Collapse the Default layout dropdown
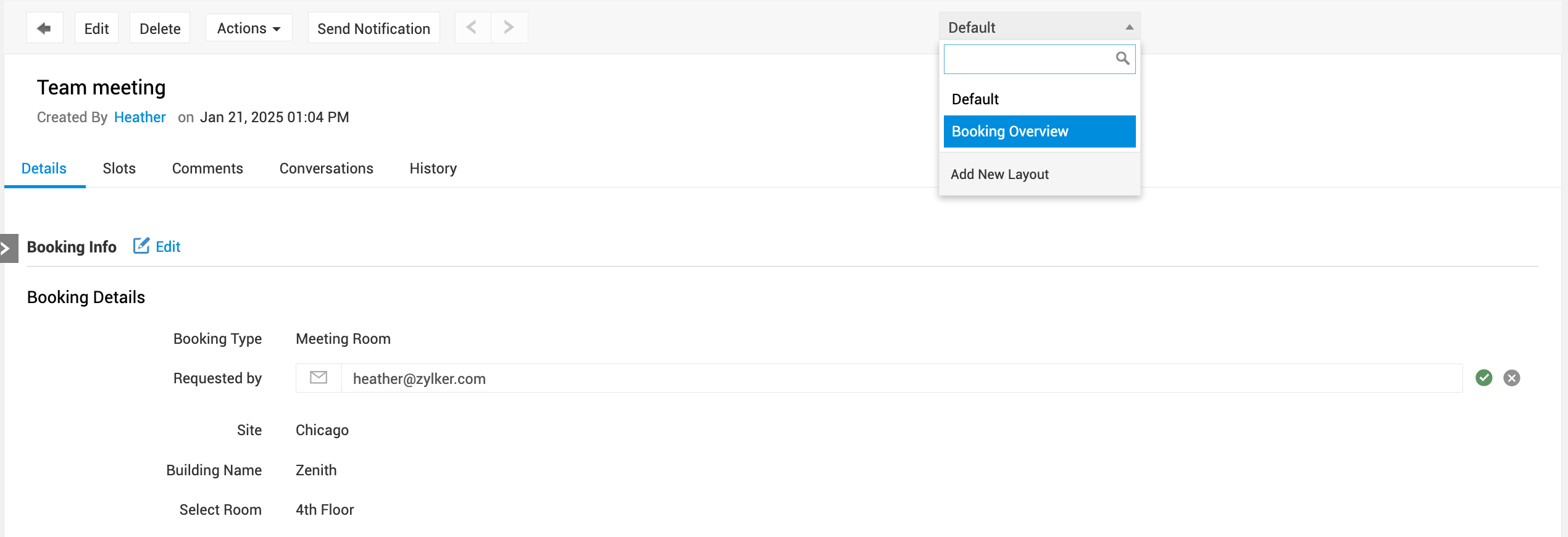This screenshot has width=1568, height=537. [x=1040, y=27]
